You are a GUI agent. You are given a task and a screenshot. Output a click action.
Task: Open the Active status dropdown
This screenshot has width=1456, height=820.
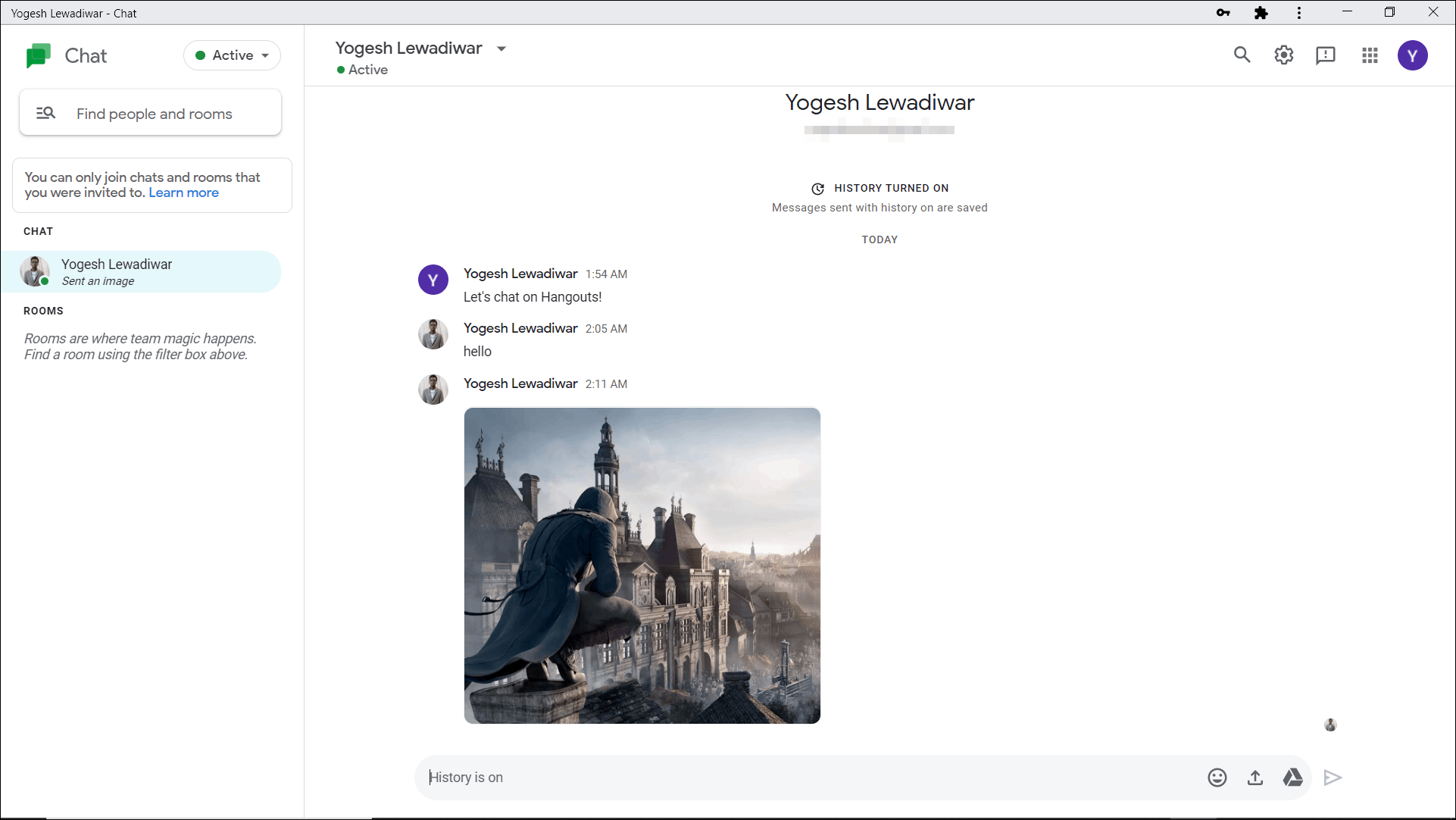(232, 55)
